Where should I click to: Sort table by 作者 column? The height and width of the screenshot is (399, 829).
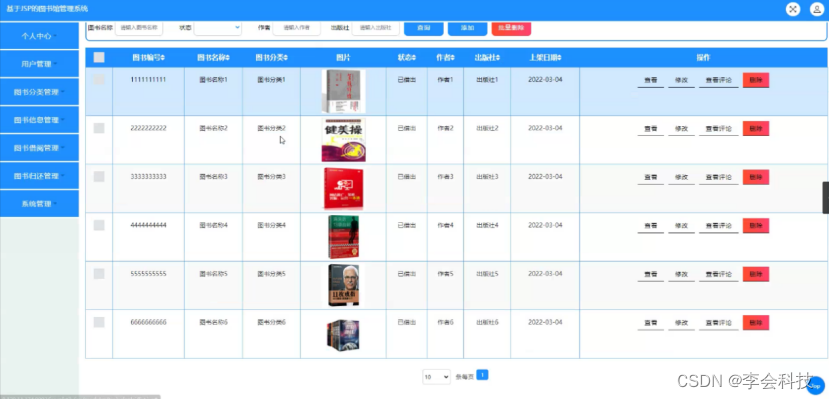(x=445, y=58)
